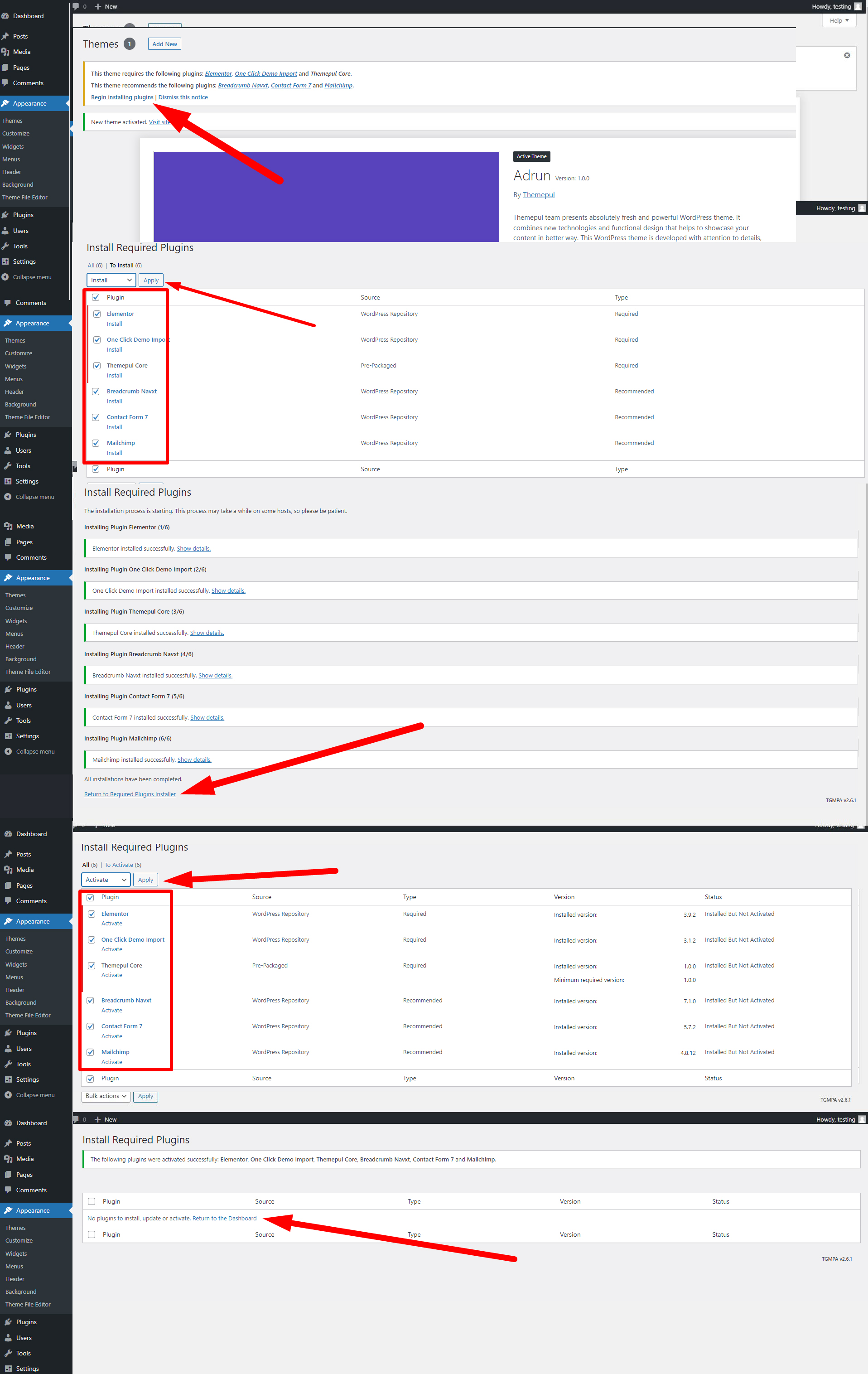868x1374 pixels.
Task: Open Breadcrumb Navxt link in the theme notice
Action: coord(243,86)
